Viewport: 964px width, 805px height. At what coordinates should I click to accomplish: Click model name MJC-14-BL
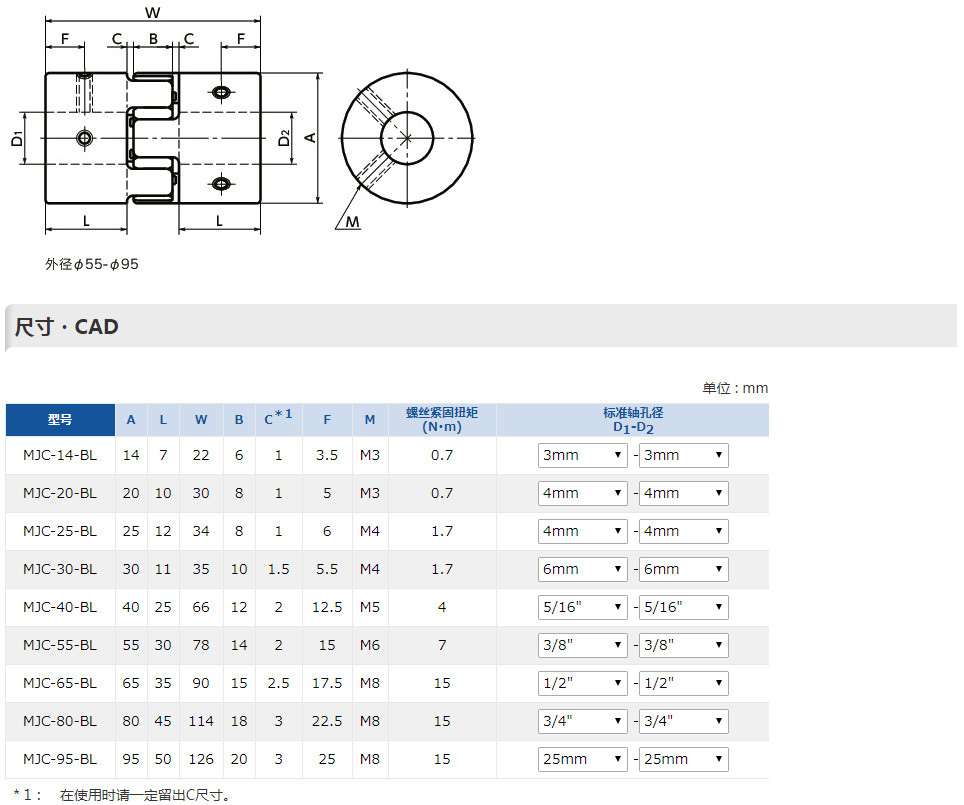[60, 455]
